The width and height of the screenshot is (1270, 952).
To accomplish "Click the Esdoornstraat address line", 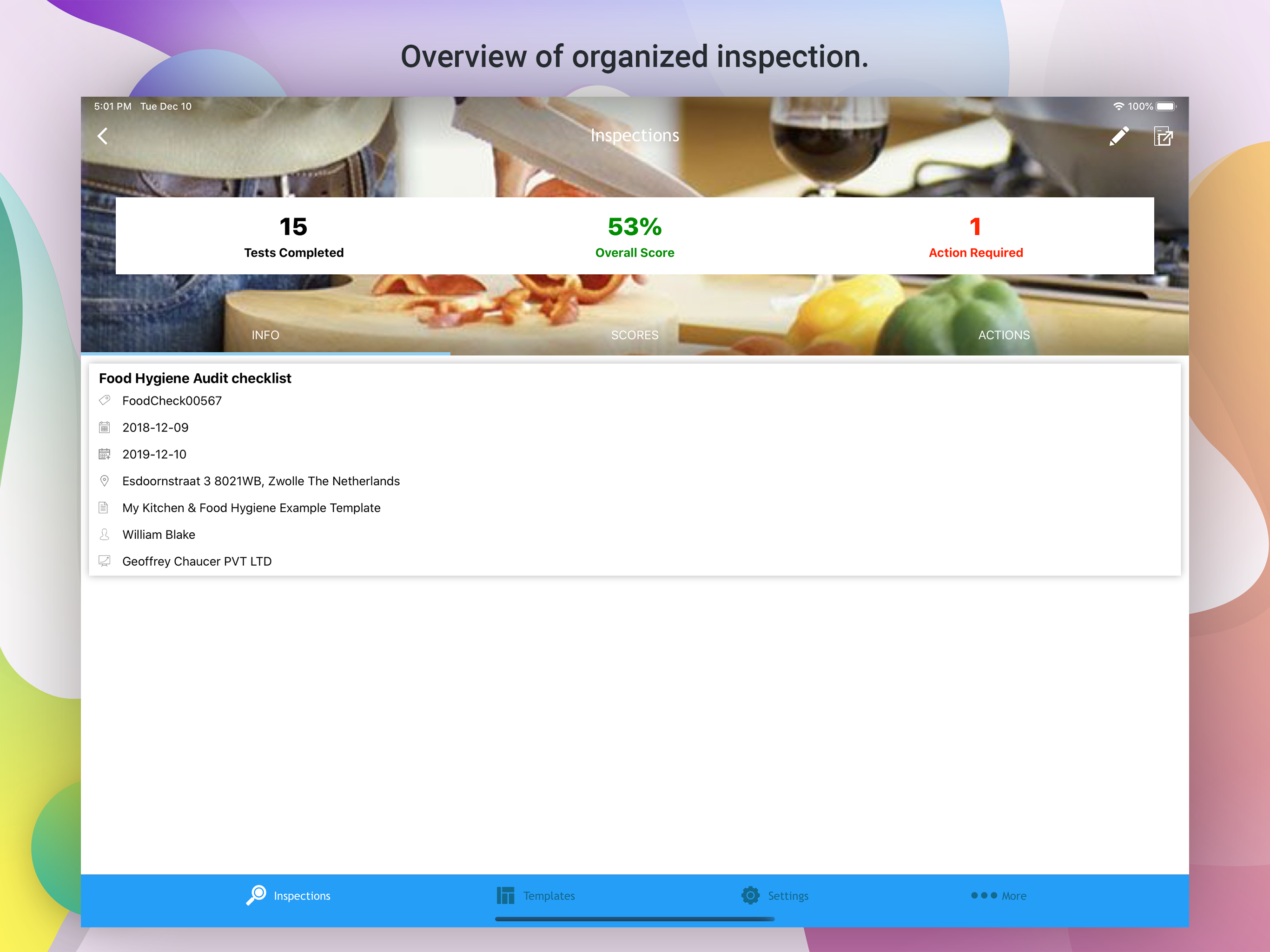I will click(261, 481).
